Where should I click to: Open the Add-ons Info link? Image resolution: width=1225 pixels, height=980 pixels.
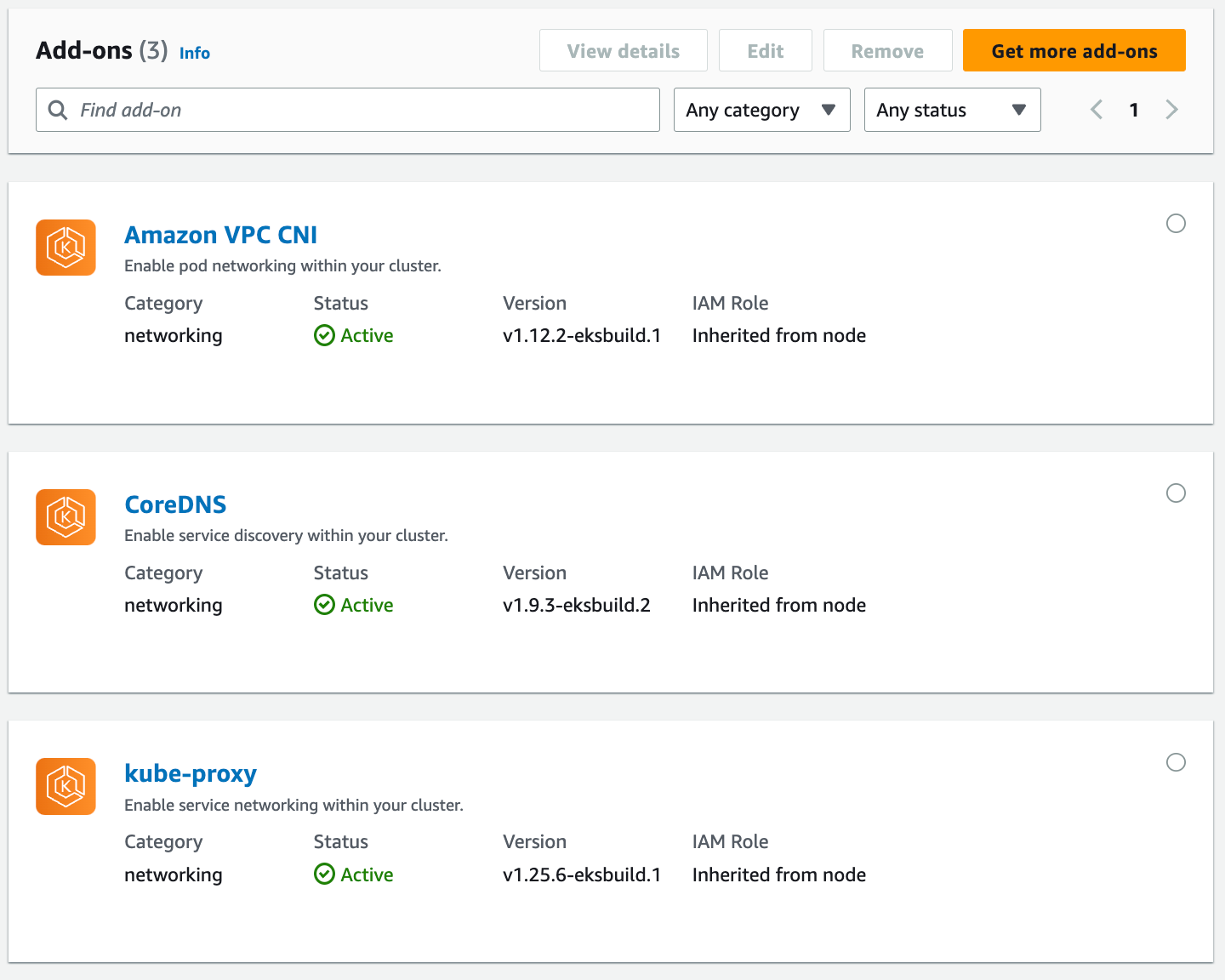[x=195, y=53]
